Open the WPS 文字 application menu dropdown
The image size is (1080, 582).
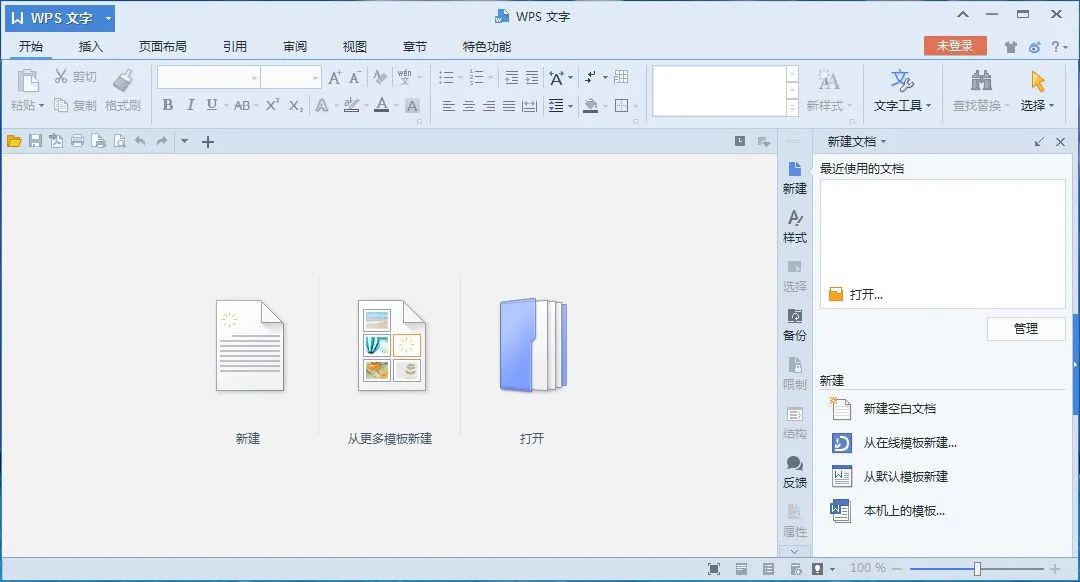tap(108, 18)
